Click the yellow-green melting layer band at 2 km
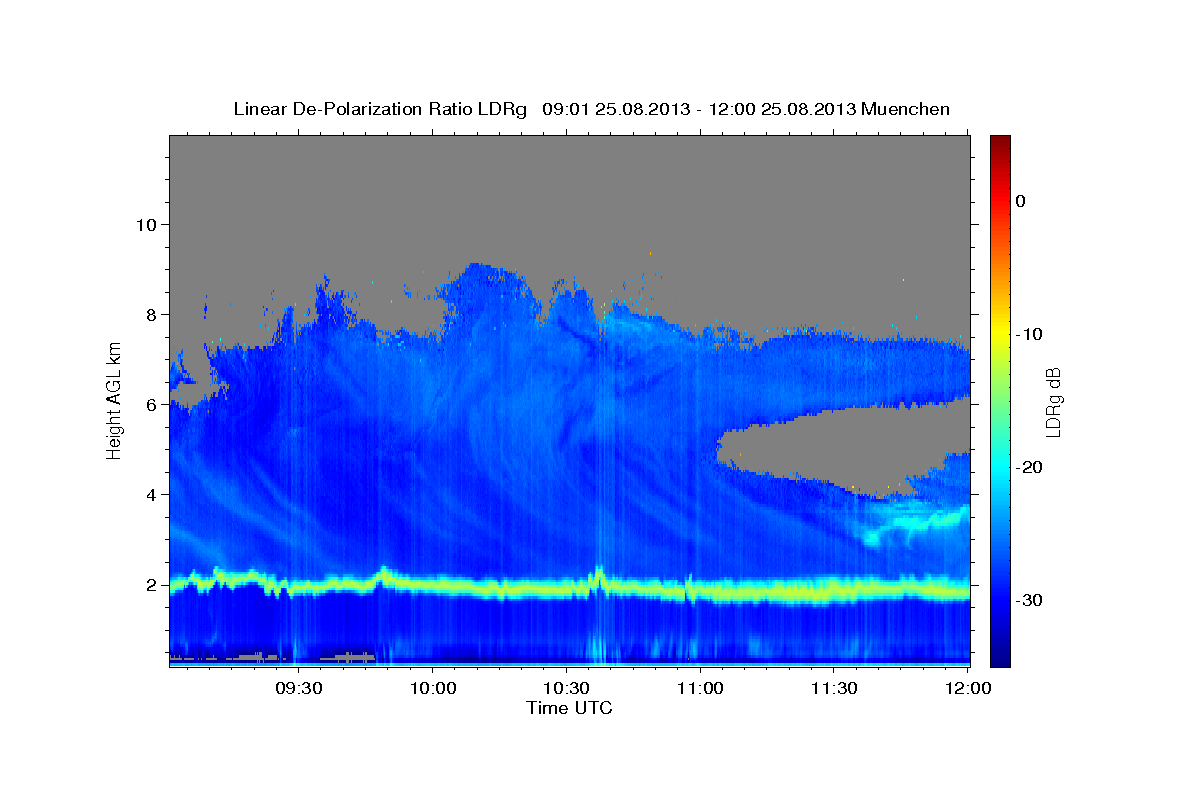The image size is (1200, 800). coord(570,587)
